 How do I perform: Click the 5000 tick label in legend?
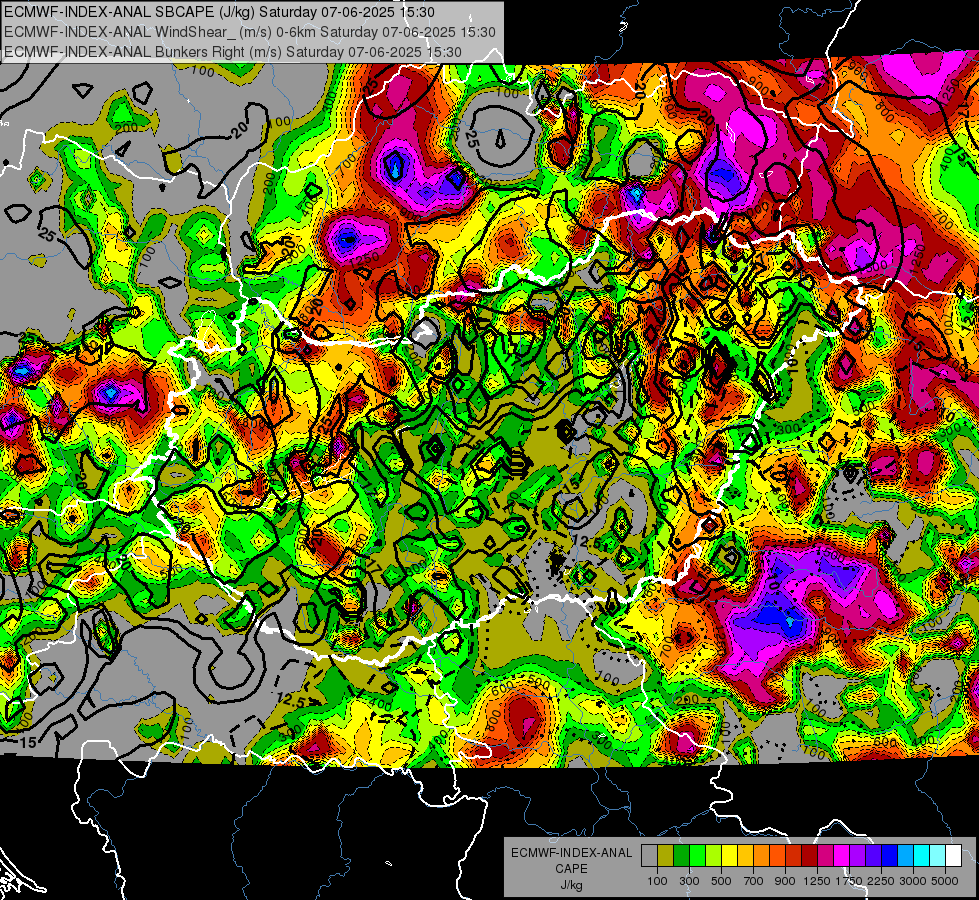(x=945, y=881)
